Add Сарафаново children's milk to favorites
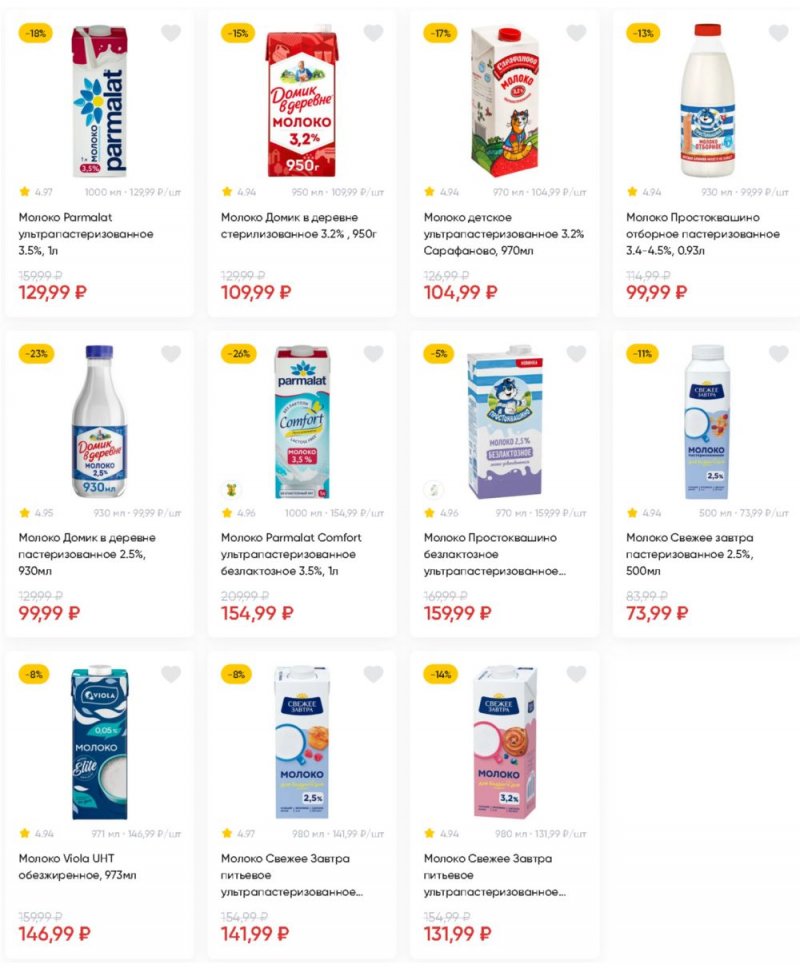800x968 pixels. [576, 33]
